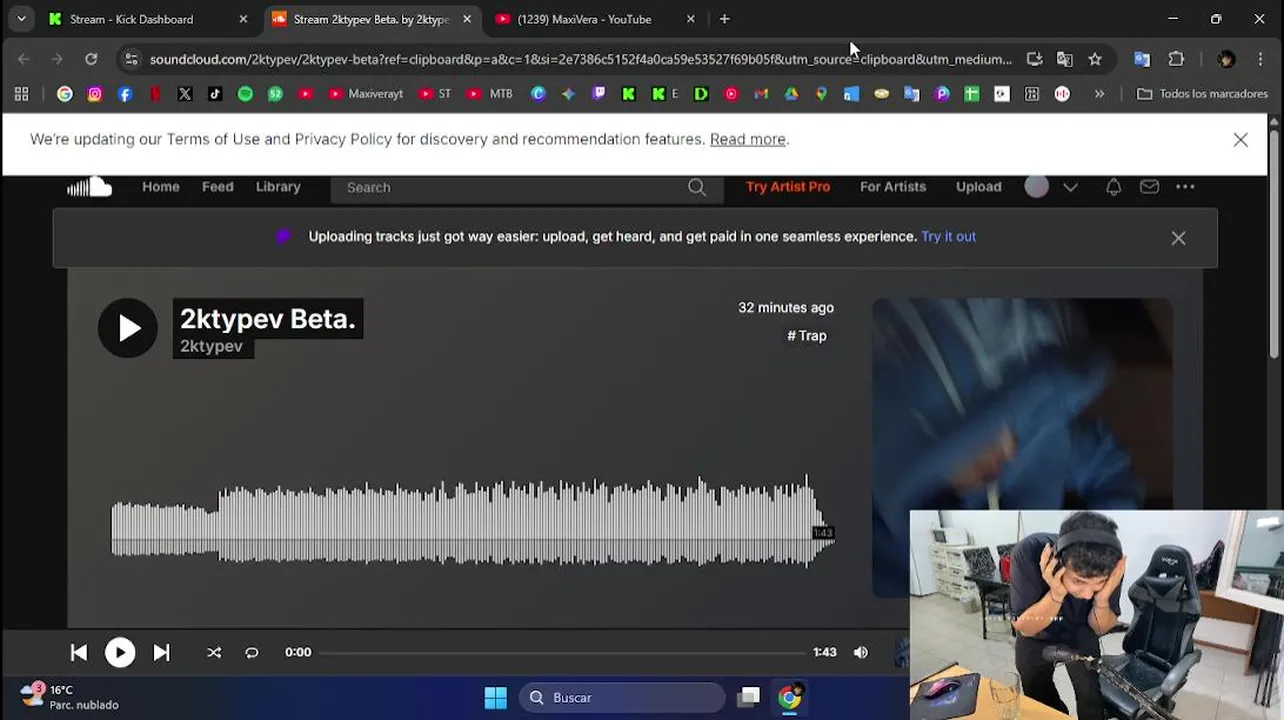Open the For Artists link
The image size is (1284, 720).
(x=893, y=187)
